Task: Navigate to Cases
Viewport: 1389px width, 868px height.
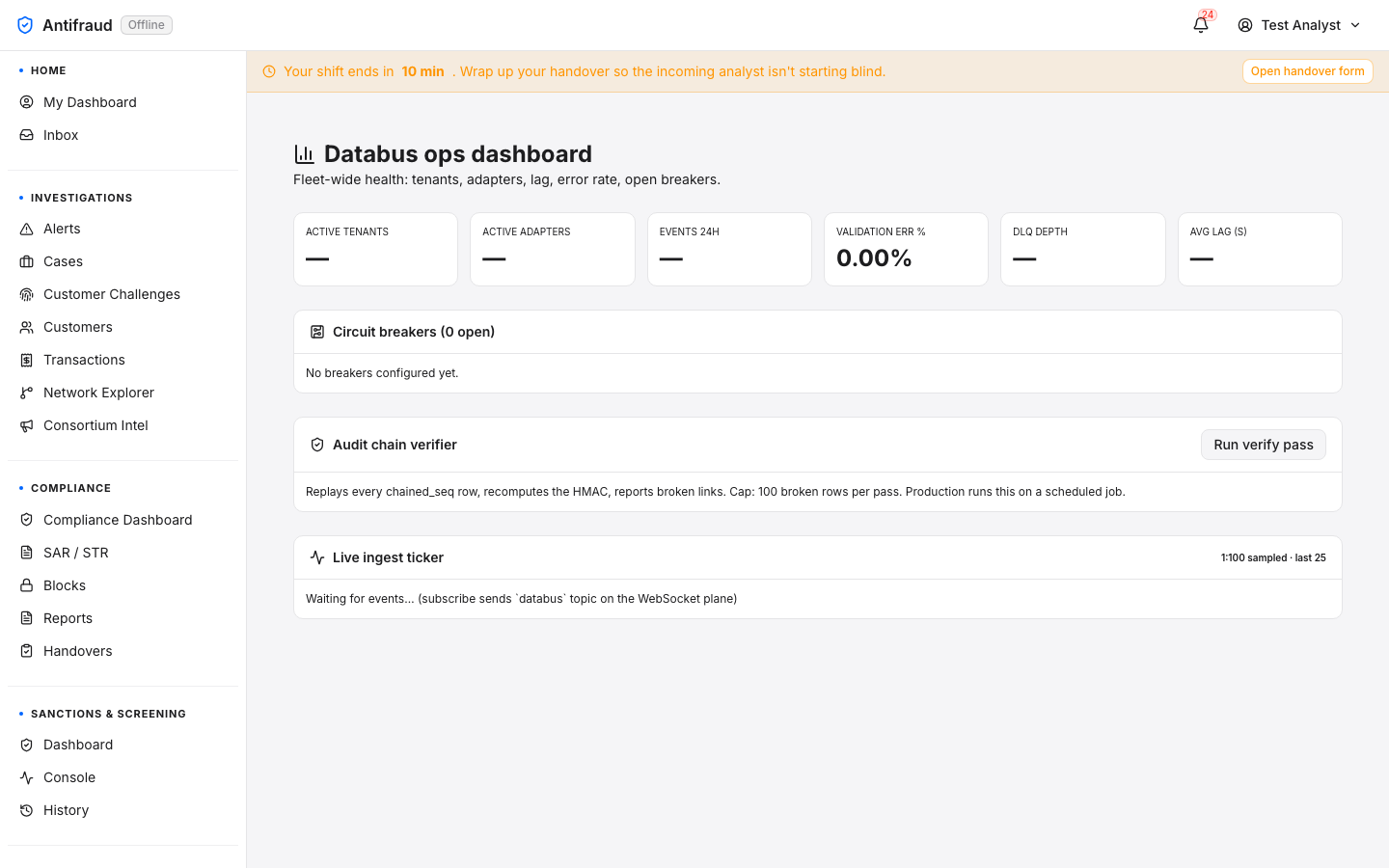Action: tap(123, 261)
